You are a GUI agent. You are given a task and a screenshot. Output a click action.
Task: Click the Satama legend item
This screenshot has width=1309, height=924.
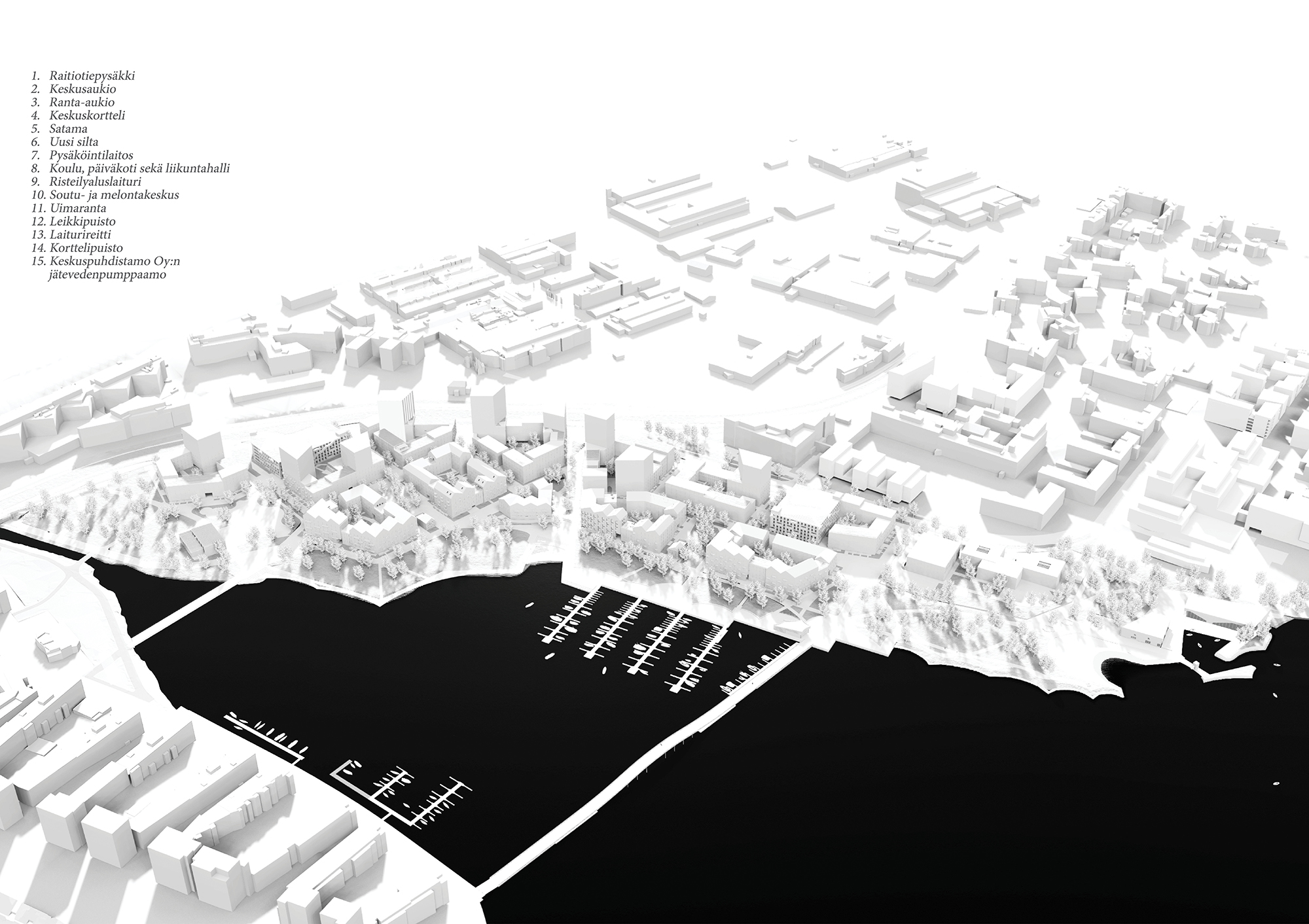coord(68,129)
